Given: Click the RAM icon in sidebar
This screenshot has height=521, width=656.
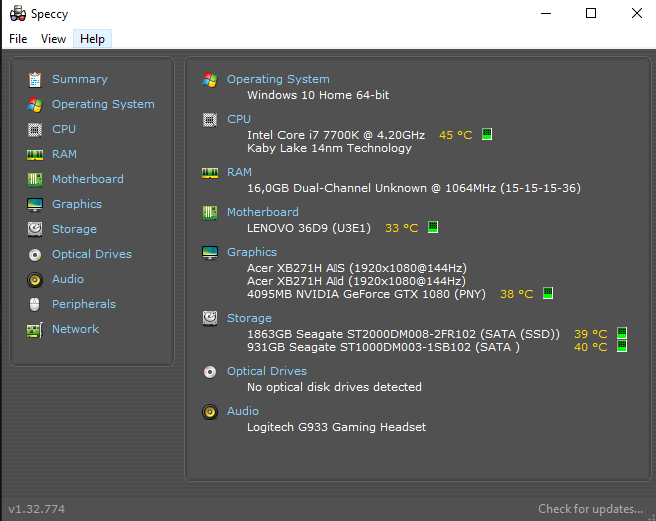Looking at the screenshot, I should pyautogui.click(x=35, y=154).
